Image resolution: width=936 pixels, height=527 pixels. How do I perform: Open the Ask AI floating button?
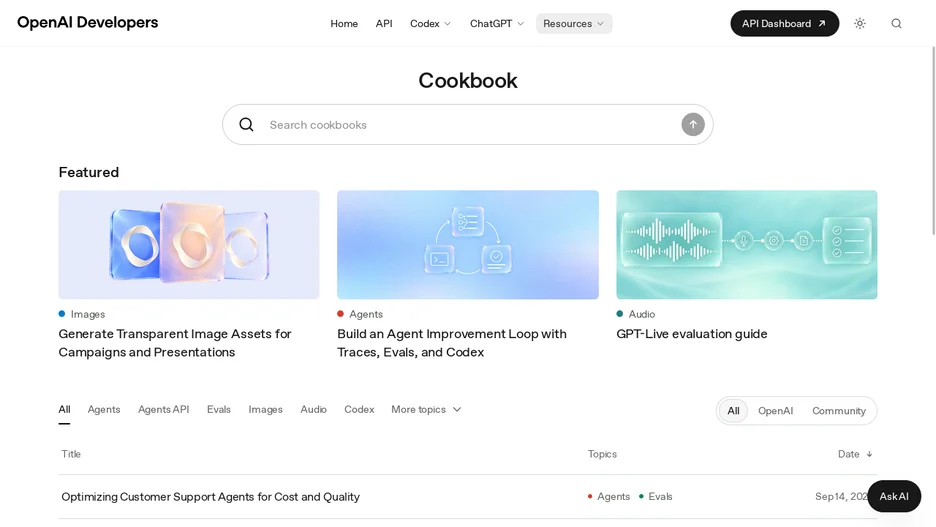point(894,496)
